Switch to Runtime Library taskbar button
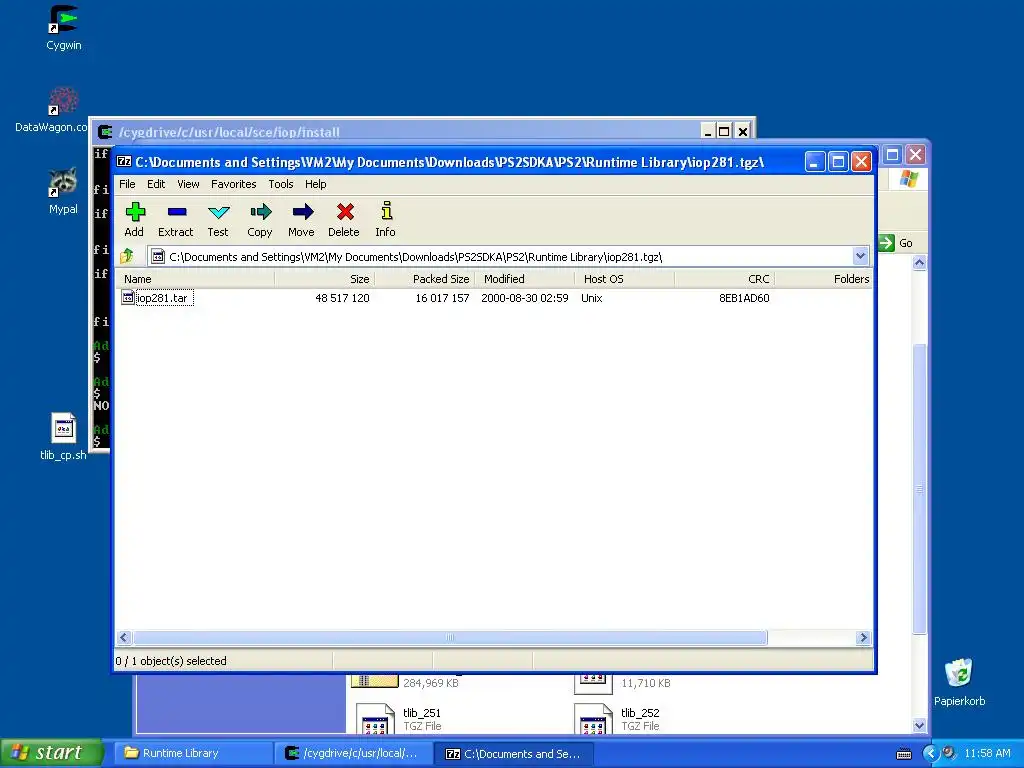Viewport: 1024px width, 768px height. (x=192, y=753)
